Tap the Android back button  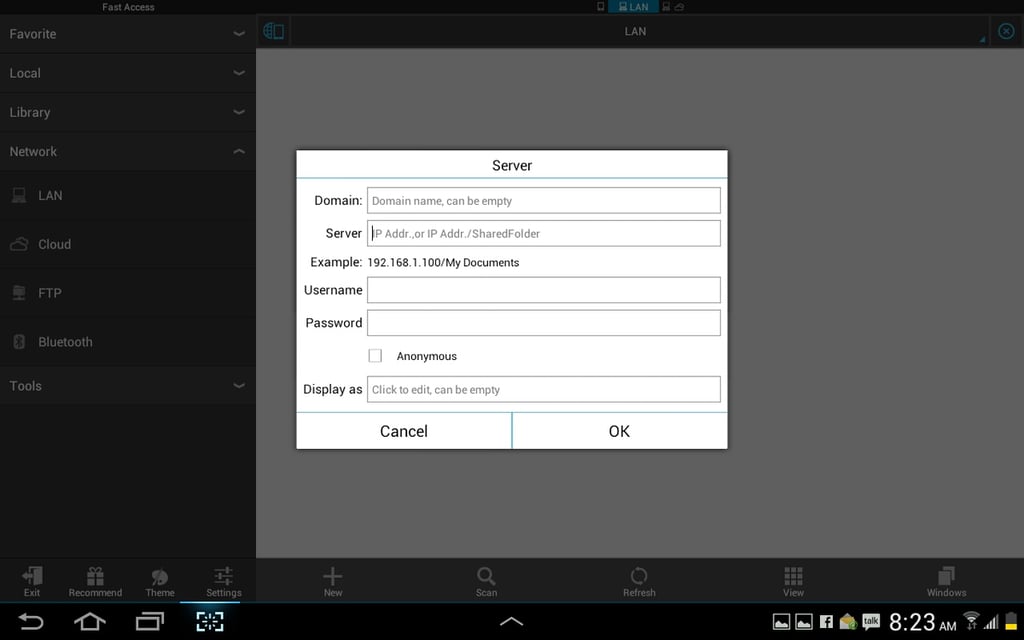[x=31, y=622]
